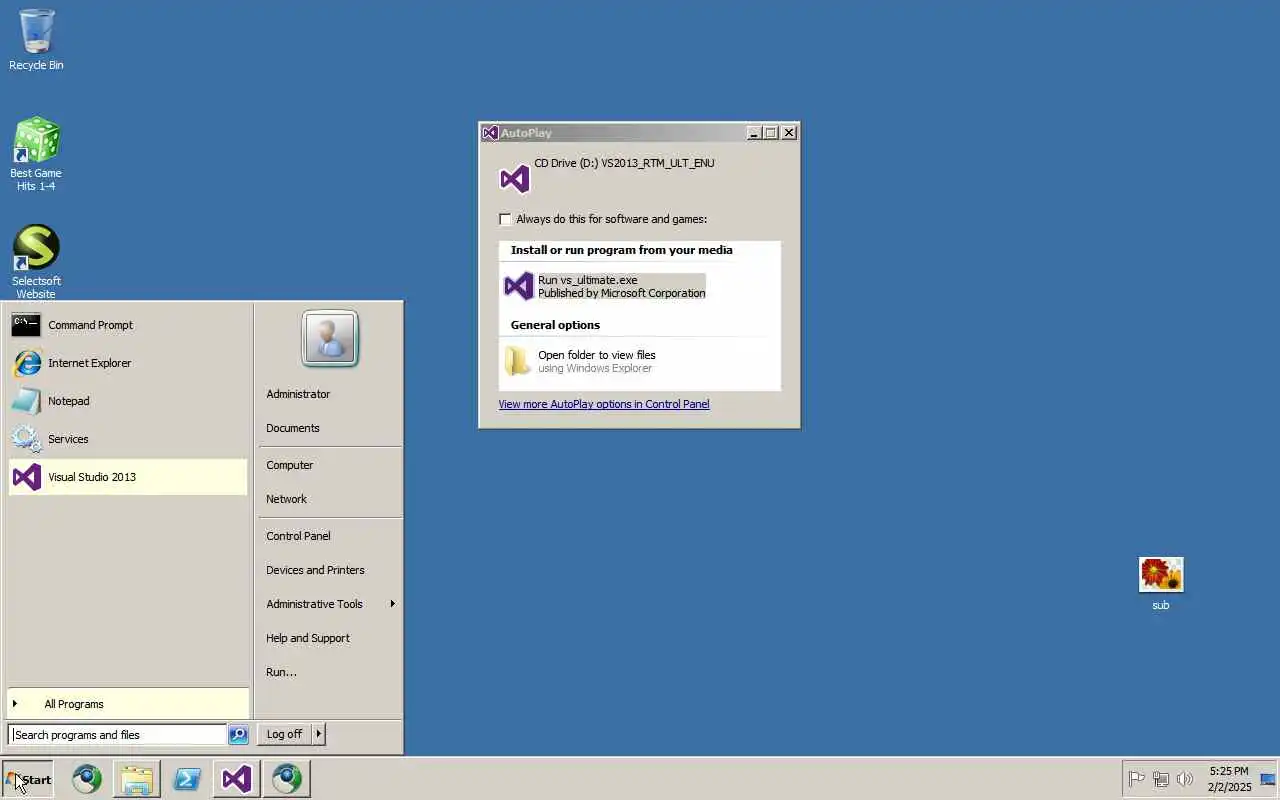1280x800 pixels.
Task: Expand All Programs list
Action: point(127,704)
